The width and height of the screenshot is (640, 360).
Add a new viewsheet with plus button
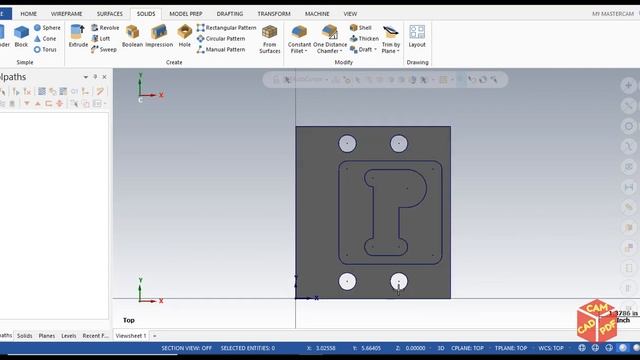coord(155,336)
